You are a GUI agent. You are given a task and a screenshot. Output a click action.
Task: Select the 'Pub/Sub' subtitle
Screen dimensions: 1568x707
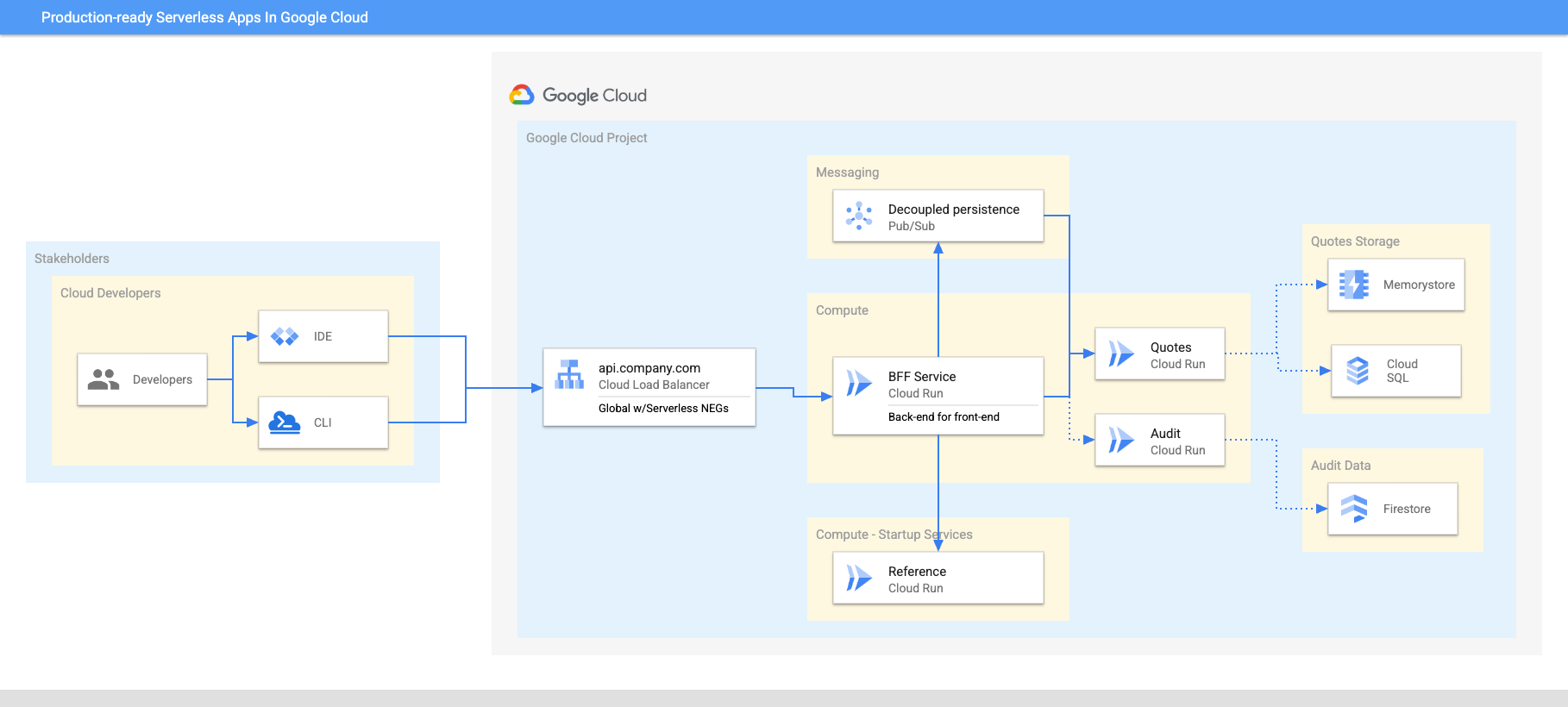tap(912, 226)
